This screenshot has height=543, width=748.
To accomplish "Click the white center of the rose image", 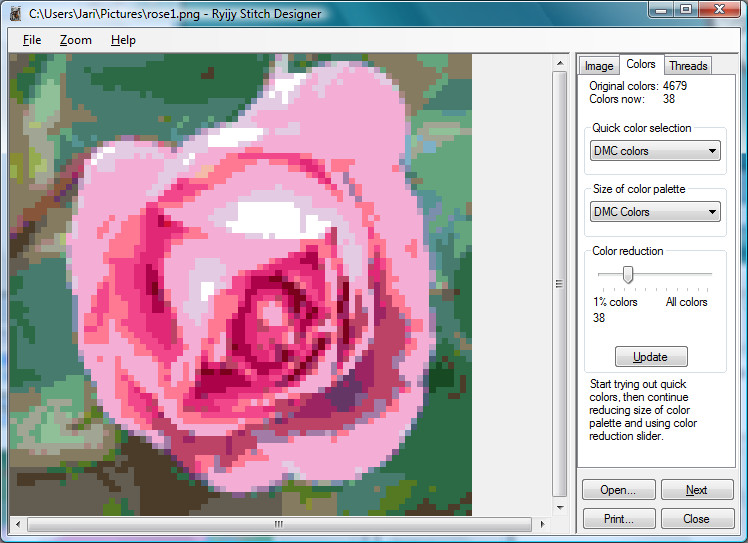I will click(x=277, y=219).
